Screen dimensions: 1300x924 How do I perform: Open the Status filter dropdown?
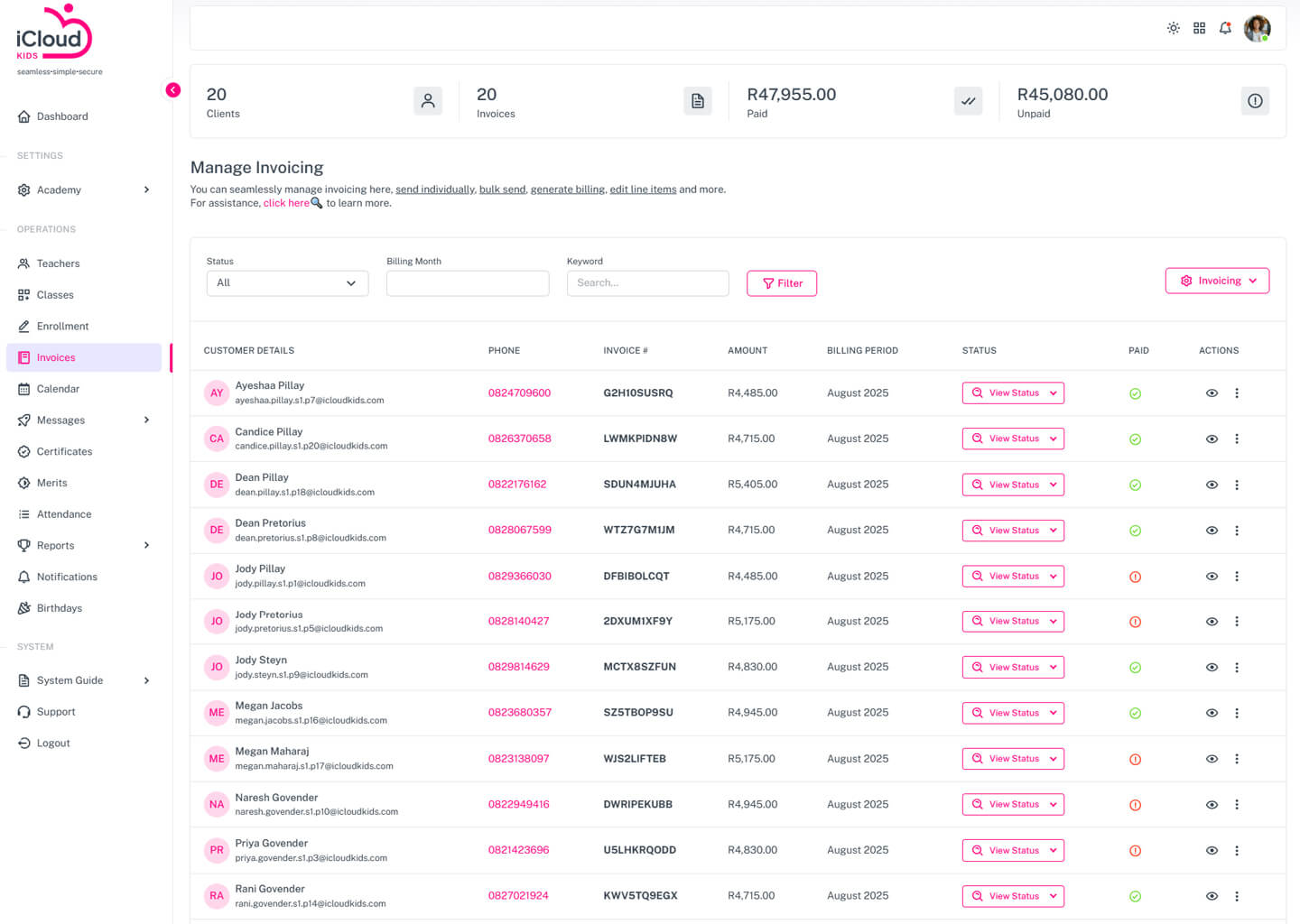point(287,283)
